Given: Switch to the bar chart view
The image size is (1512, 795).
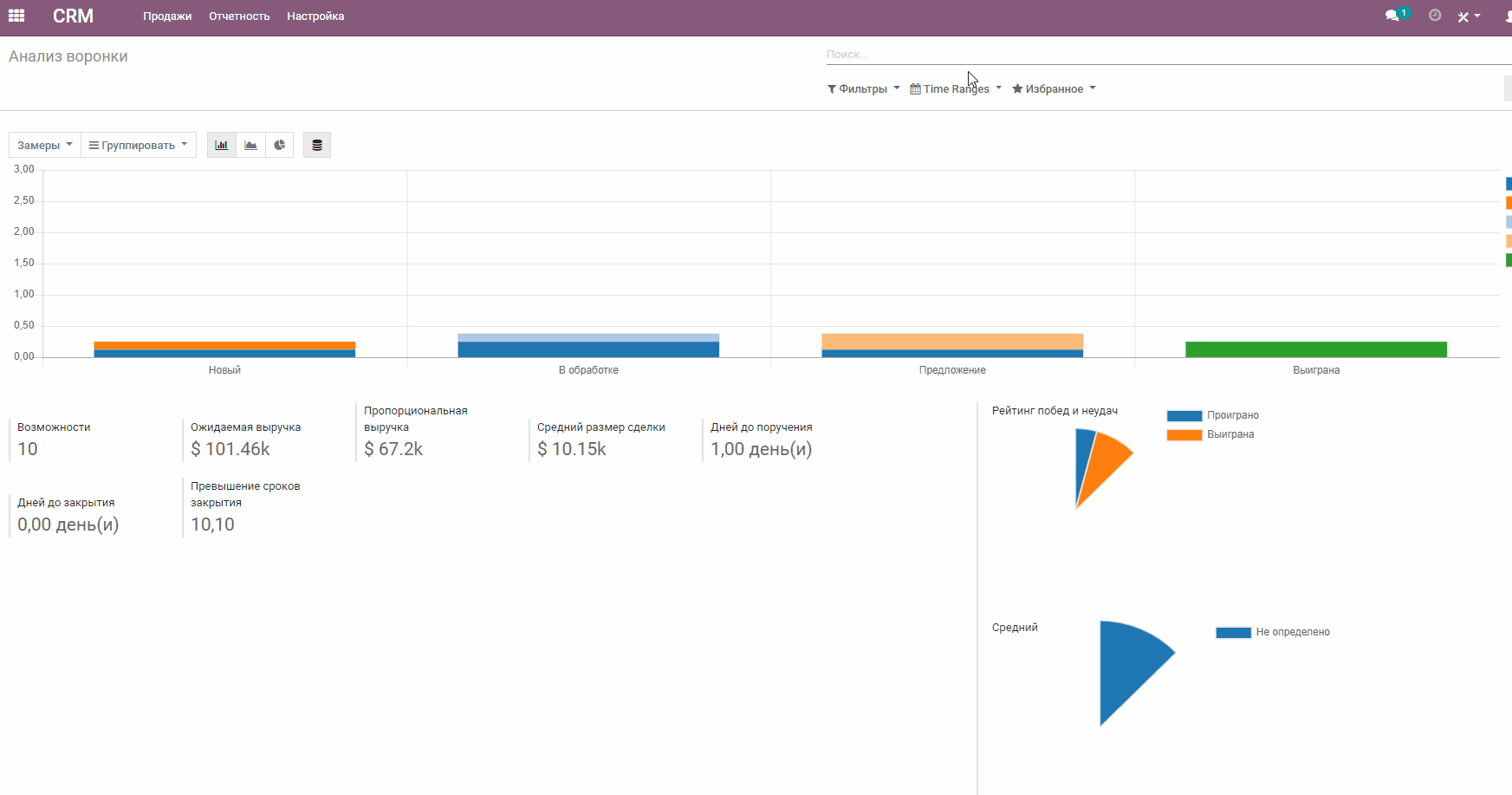Looking at the screenshot, I should pos(221,145).
